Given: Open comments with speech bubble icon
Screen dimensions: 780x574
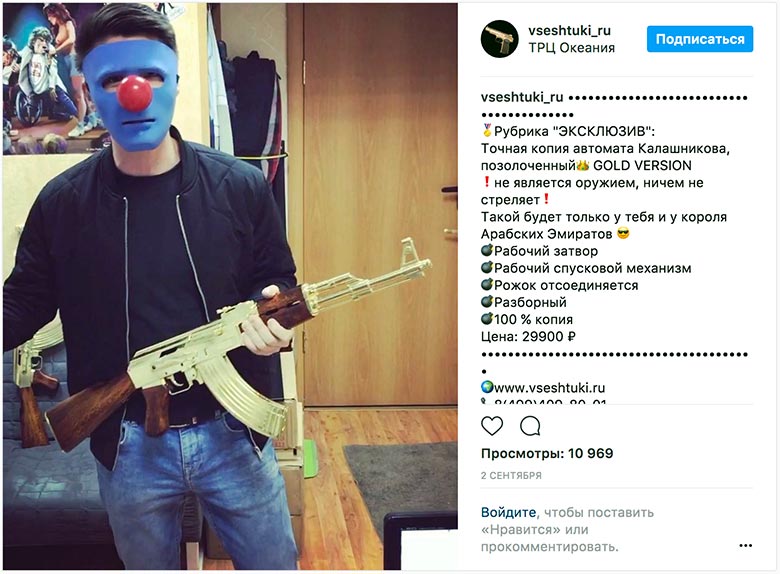Looking at the screenshot, I should click(x=530, y=426).
